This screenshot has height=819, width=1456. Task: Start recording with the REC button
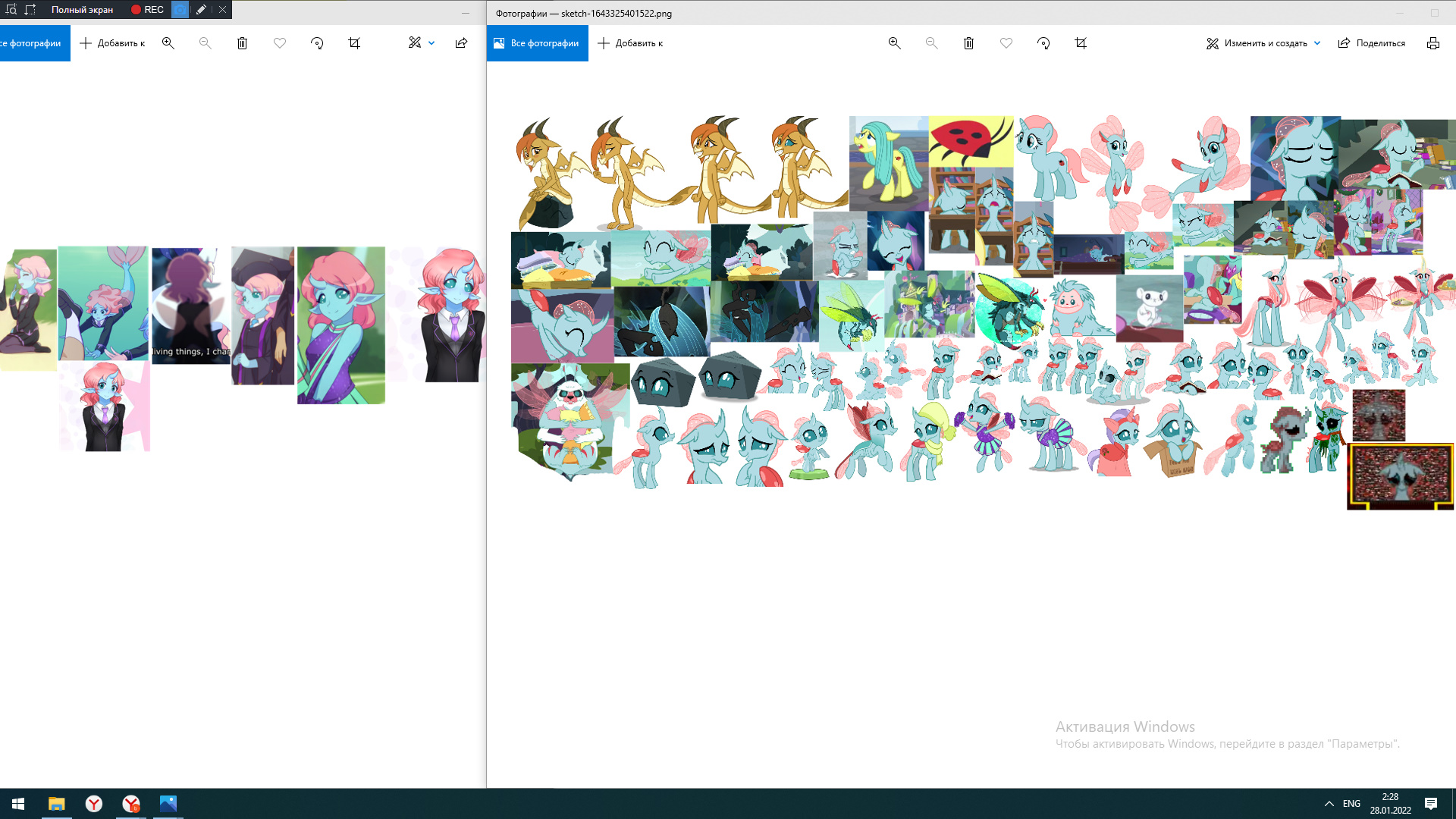click(147, 10)
